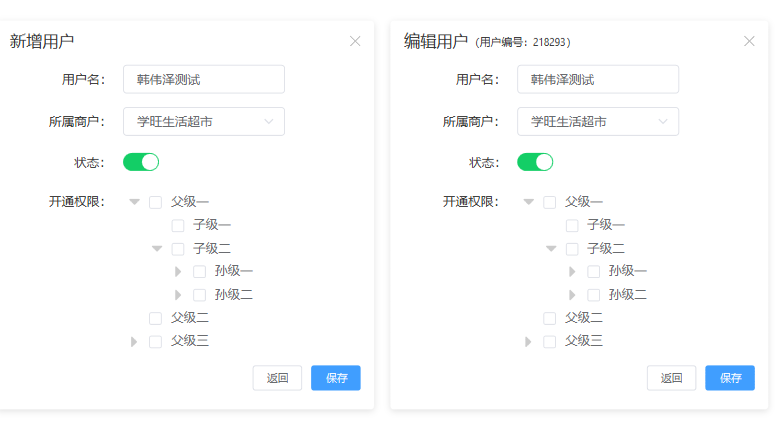Collapse 子级二 arrow in 编辑用户 dialog
The width and height of the screenshot is (776, 429).
pos(550,249)
